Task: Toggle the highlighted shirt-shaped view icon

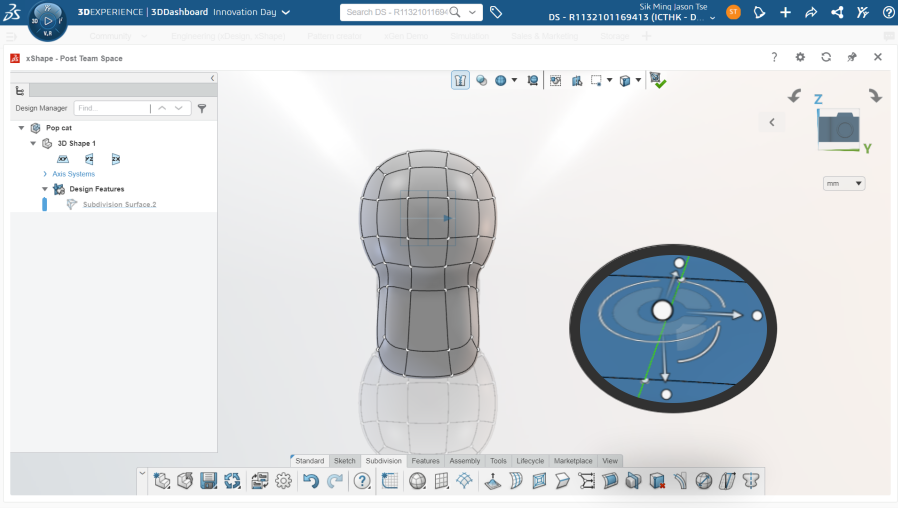Action: click(460, 80)
